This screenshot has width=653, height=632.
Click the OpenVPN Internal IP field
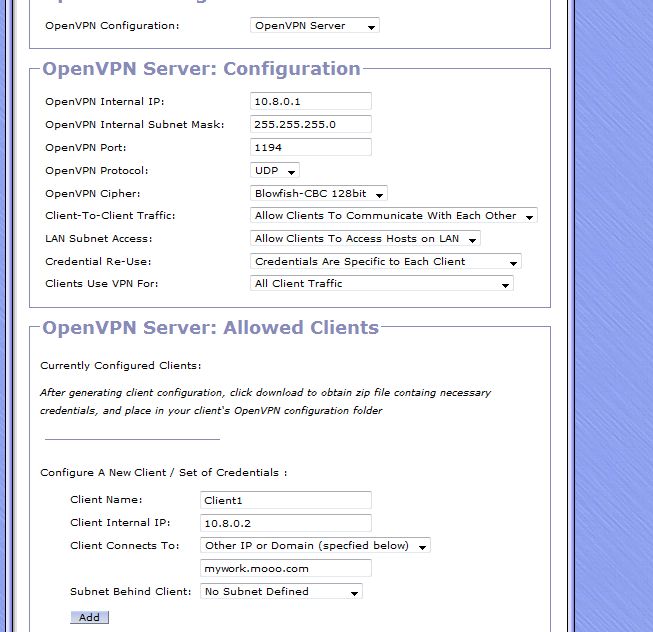pyautogui.click(x=310, y=101)
